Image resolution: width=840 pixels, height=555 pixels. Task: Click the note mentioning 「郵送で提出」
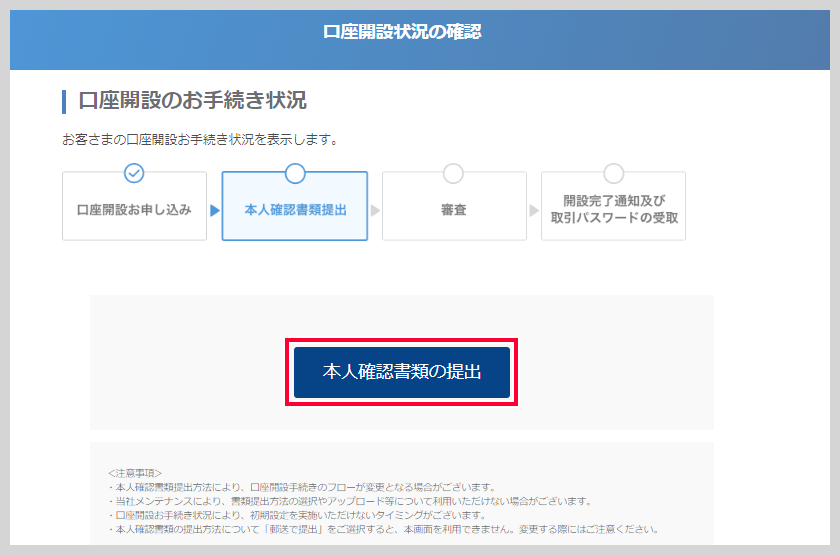[x=384, y=529]
